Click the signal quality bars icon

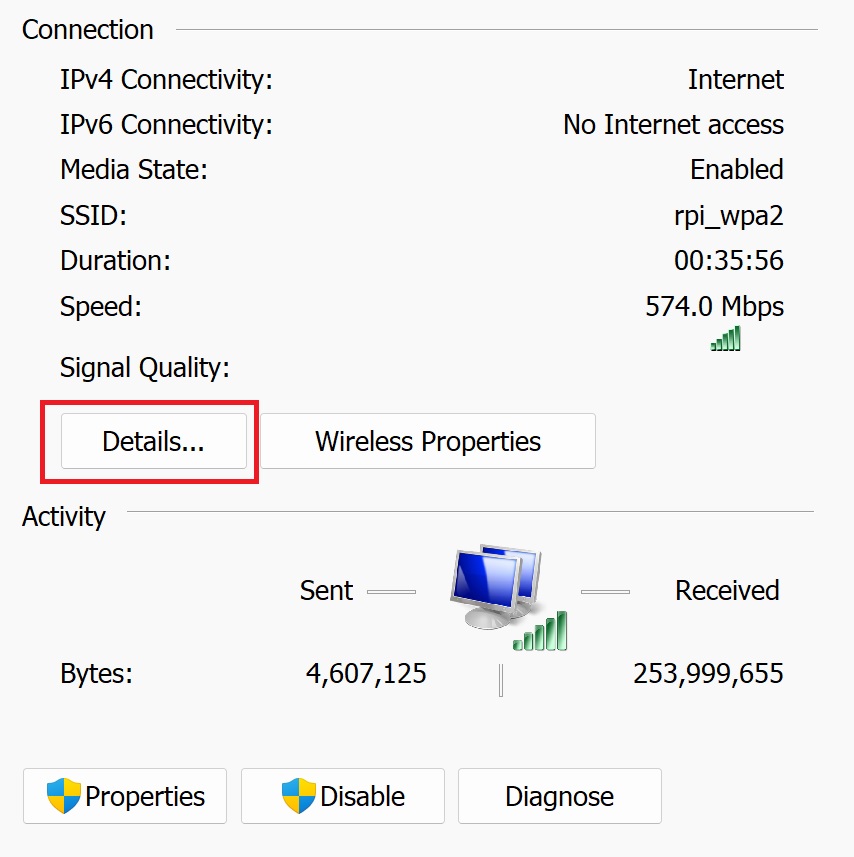click(724, 339)
